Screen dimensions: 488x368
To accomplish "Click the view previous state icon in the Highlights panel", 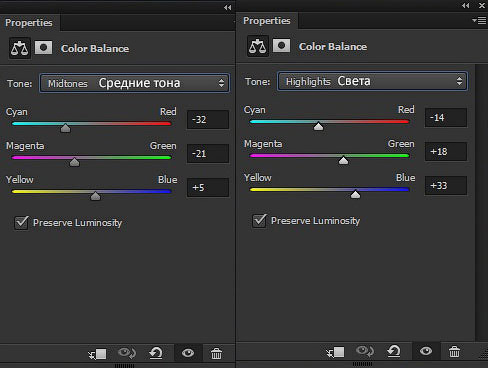I will 365,351.
